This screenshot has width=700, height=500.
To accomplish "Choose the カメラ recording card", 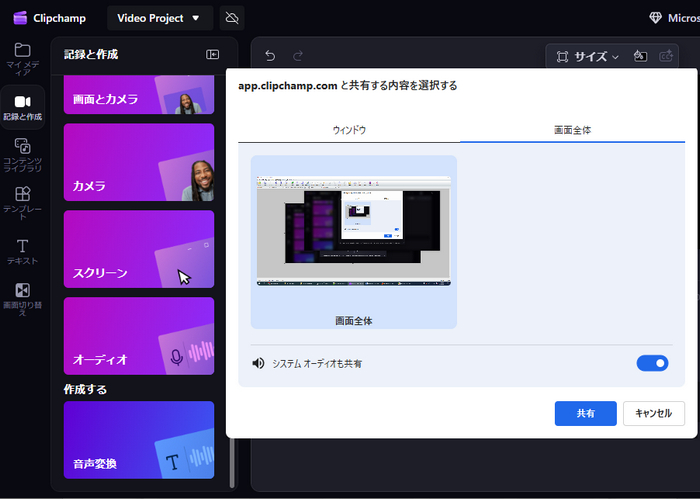I will (139, 162).
